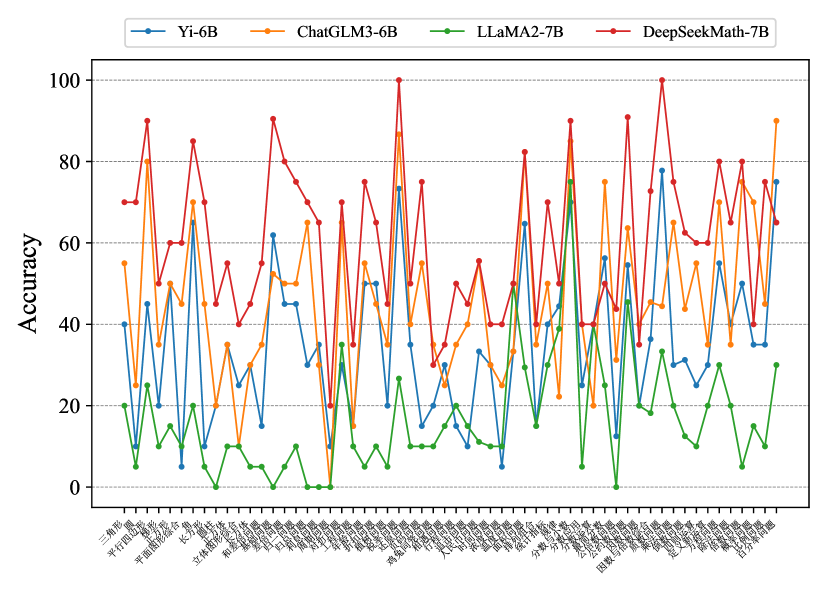This screenshot has width=830, height=593.
Task: Click the 20 tick label on y-axis
Action: (x=69, y=406)
